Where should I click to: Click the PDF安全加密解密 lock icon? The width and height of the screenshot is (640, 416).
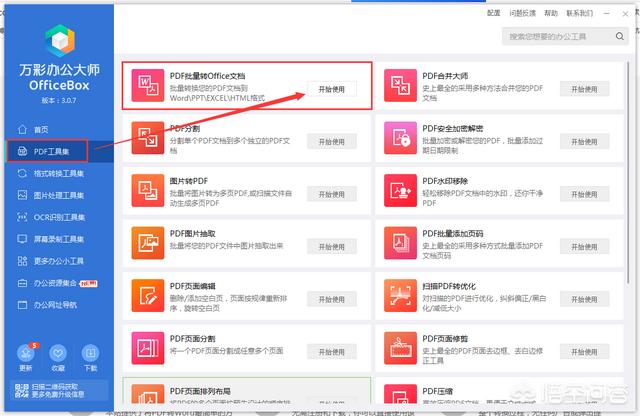[x=400, y=138]
